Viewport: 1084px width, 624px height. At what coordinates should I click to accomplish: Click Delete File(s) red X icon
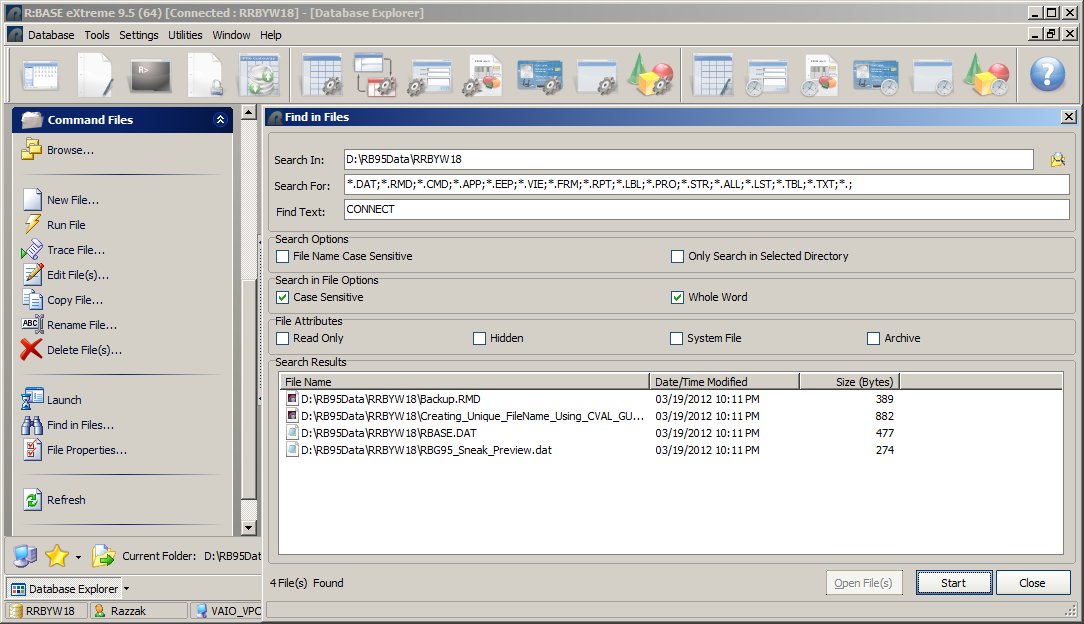tap(32, 350)
